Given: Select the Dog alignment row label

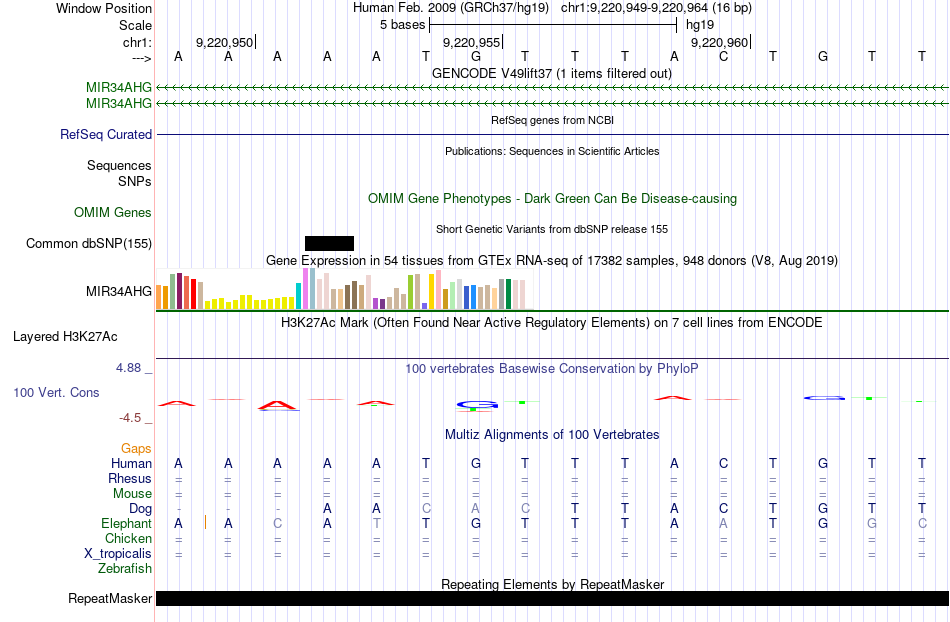Looking at the screenshot, I should click(140, 509).
